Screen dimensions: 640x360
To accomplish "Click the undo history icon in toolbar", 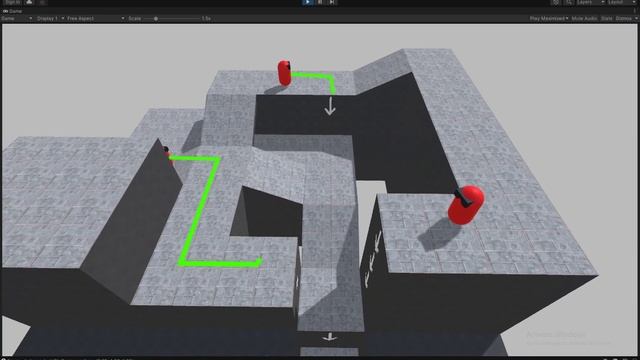I will click(556, 2).
